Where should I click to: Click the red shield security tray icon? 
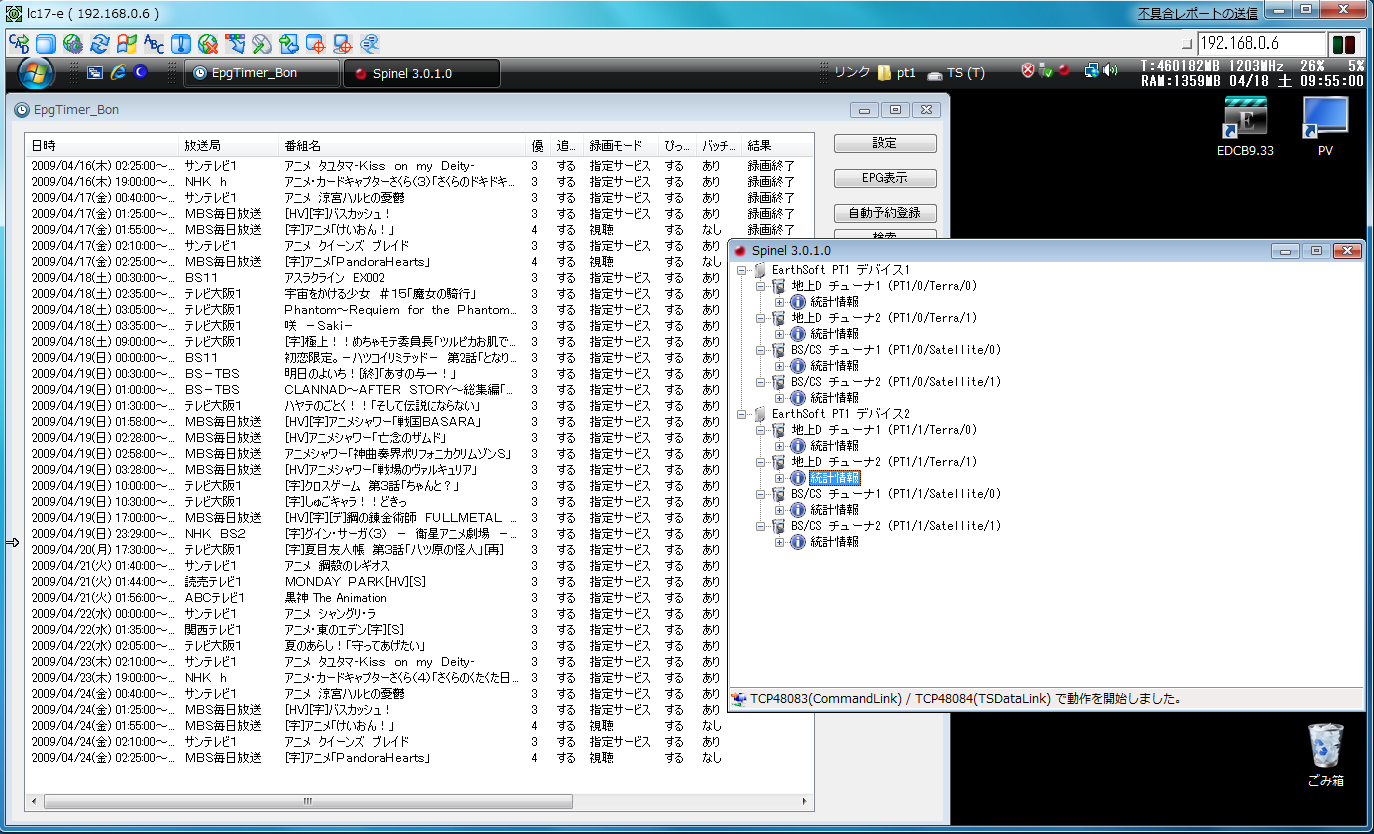click(1027, 71)
